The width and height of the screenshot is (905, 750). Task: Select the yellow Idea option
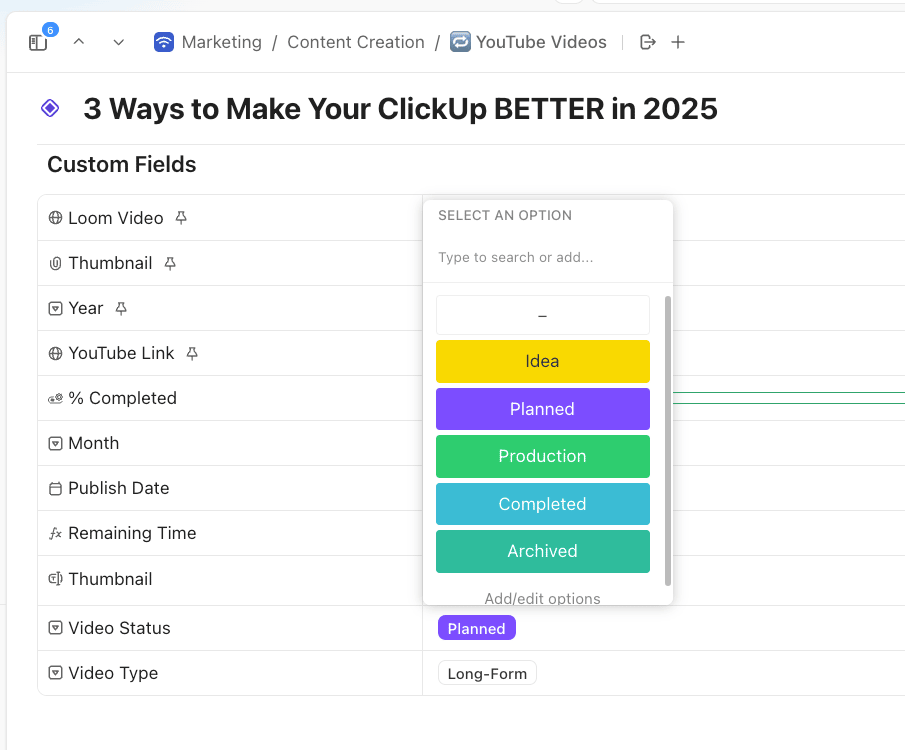tap(543, 361)
